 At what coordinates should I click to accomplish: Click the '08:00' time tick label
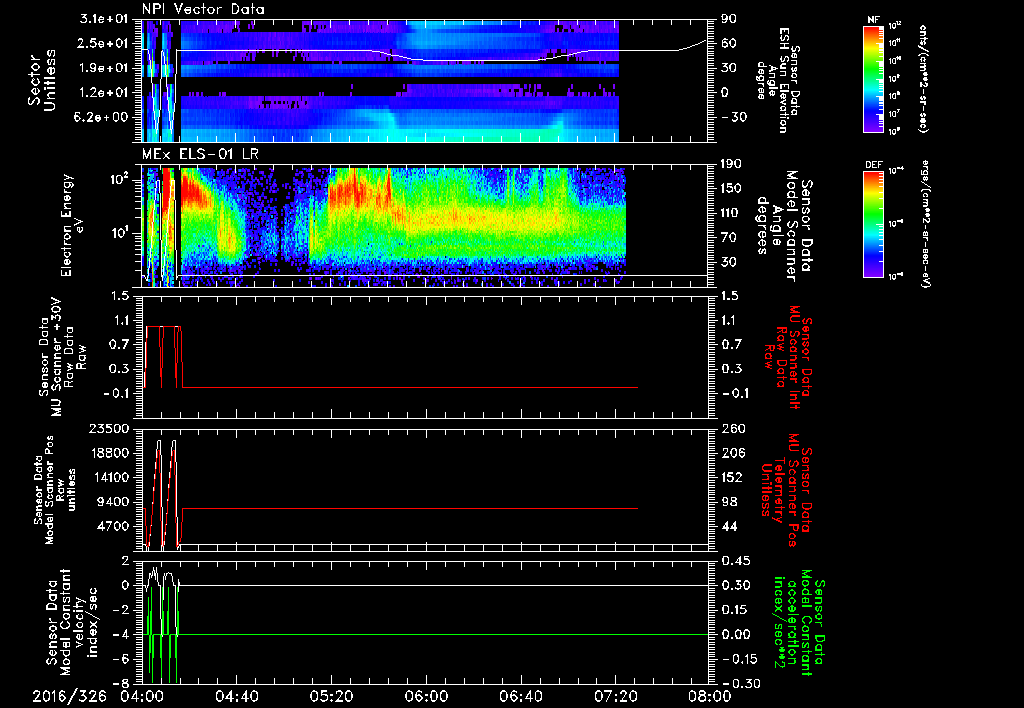(x=709, y=696)
